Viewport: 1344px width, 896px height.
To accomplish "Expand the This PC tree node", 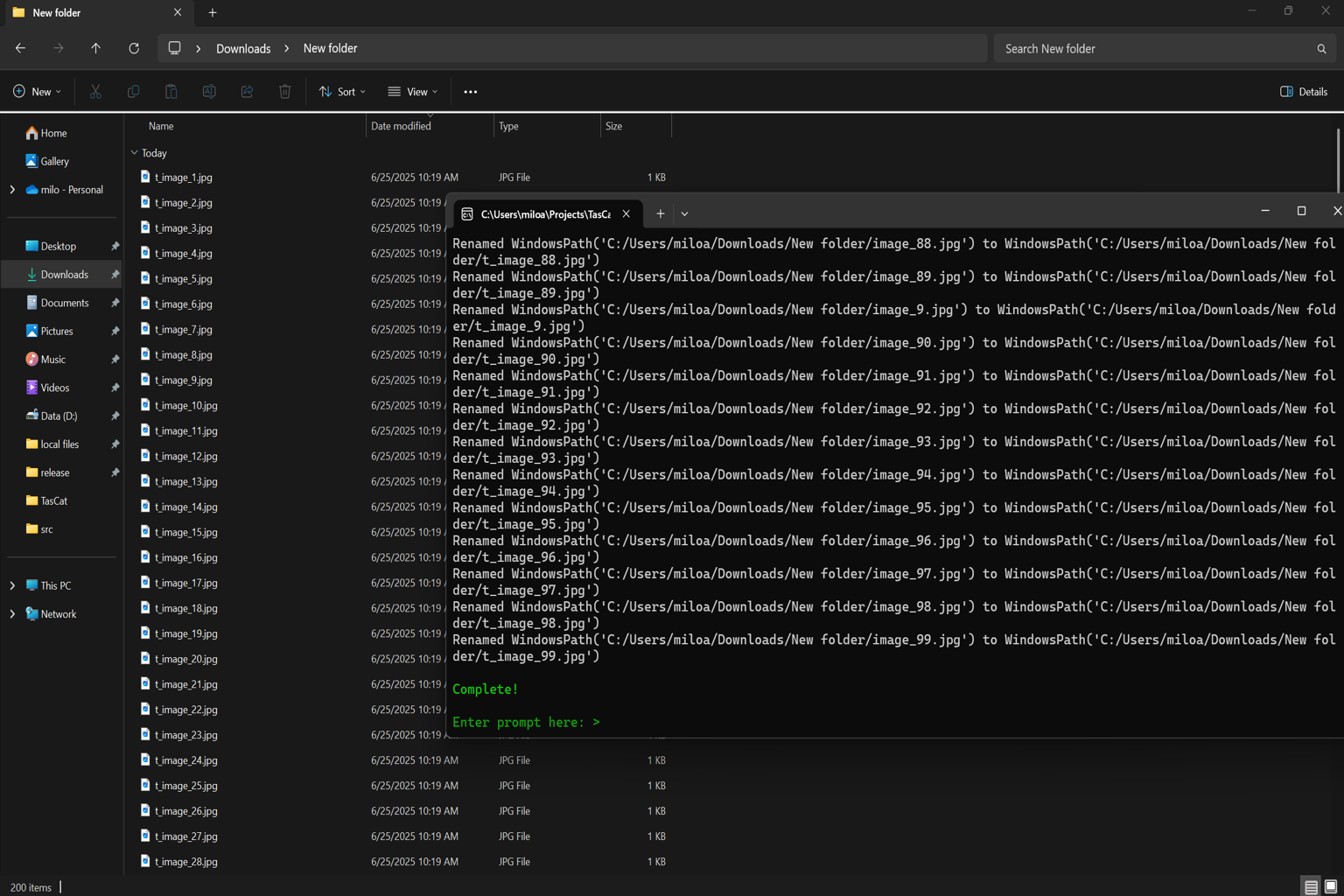I will pos(12,585).
